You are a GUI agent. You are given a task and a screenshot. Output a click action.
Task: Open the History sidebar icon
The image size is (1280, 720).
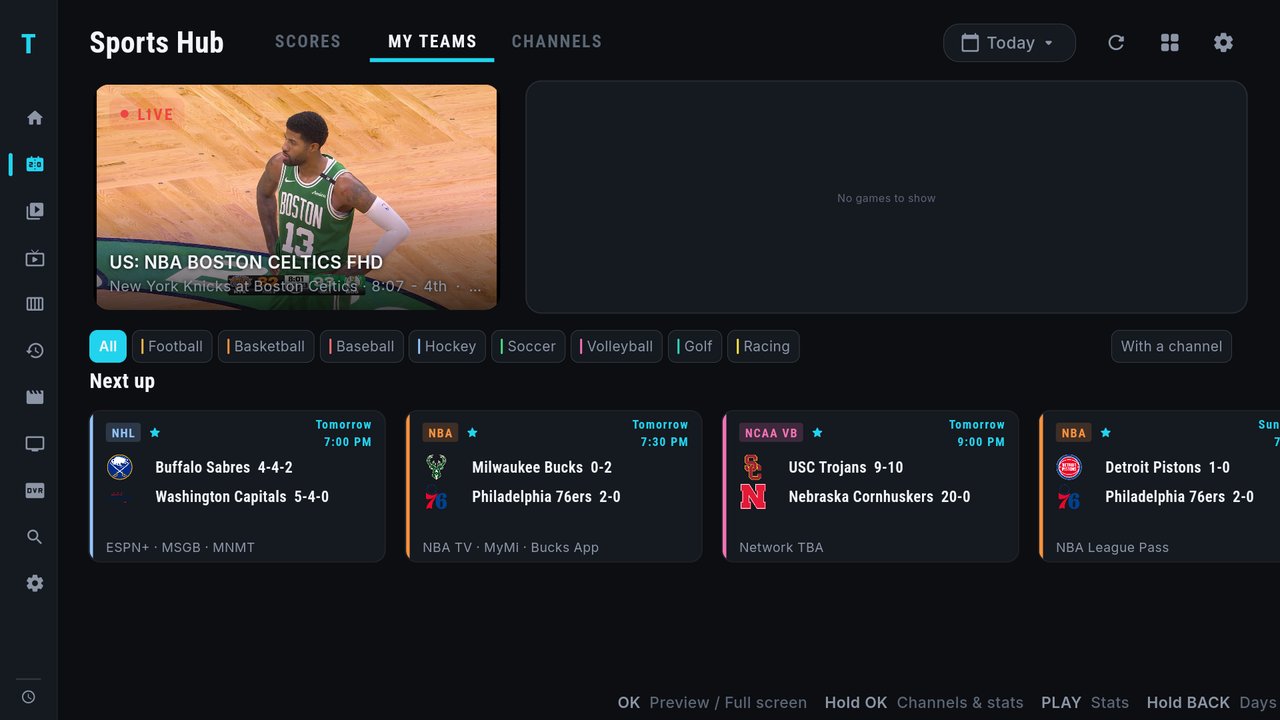(35, 351)
